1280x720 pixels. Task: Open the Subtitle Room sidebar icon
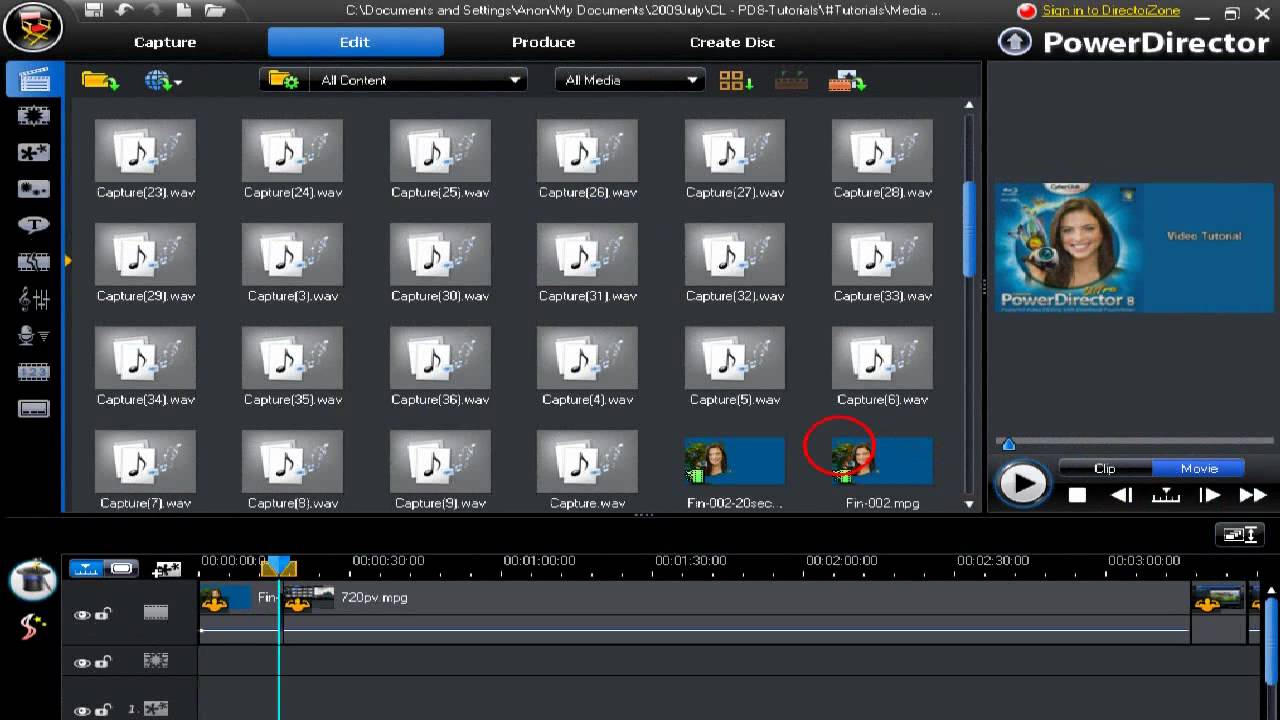pyautogui.click(x=34, y=408)
